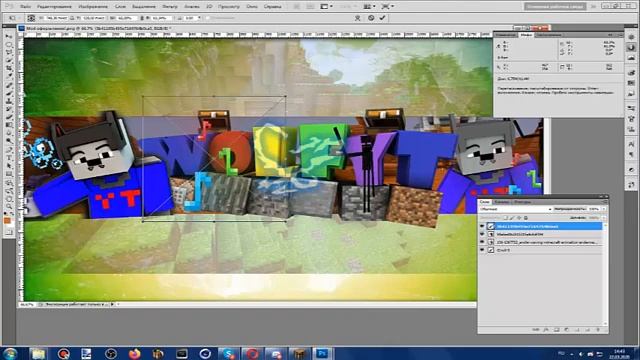The width and height of the screenshot is (640, 360).
Task: Open the Файл menu
Action: 25,7
